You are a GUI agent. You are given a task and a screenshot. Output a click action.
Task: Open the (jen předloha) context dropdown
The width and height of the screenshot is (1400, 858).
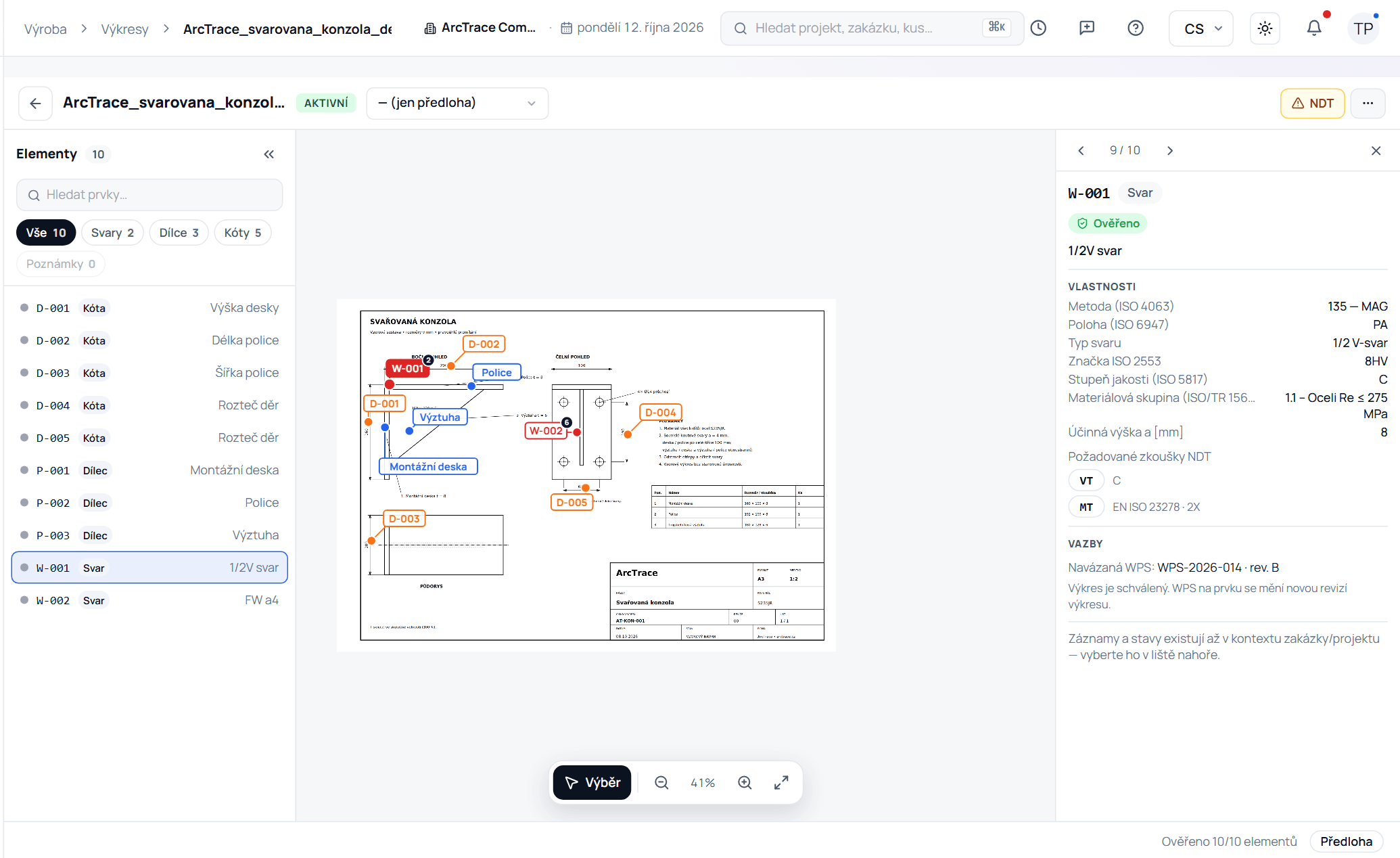457,104
